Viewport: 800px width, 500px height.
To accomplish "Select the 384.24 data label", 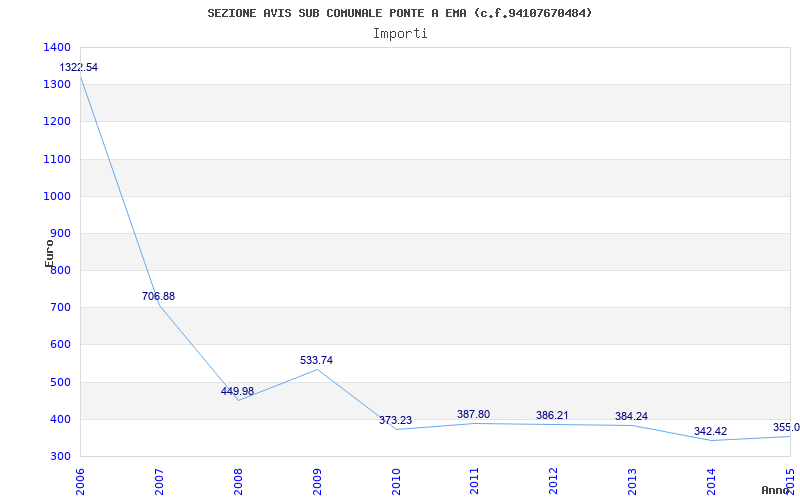I will coord(631,416).
